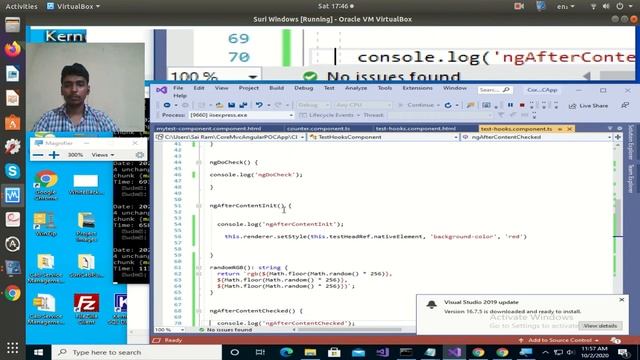Viewport: 640px width, 360px height.
Task: Open Microsoft Store from Windows taskbar
Action: click(334, 352)
